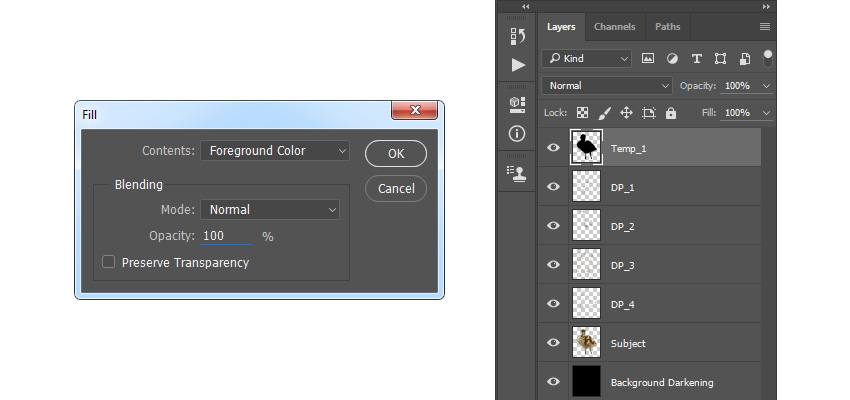Switch to the Paths tab

tap(667, 27)
